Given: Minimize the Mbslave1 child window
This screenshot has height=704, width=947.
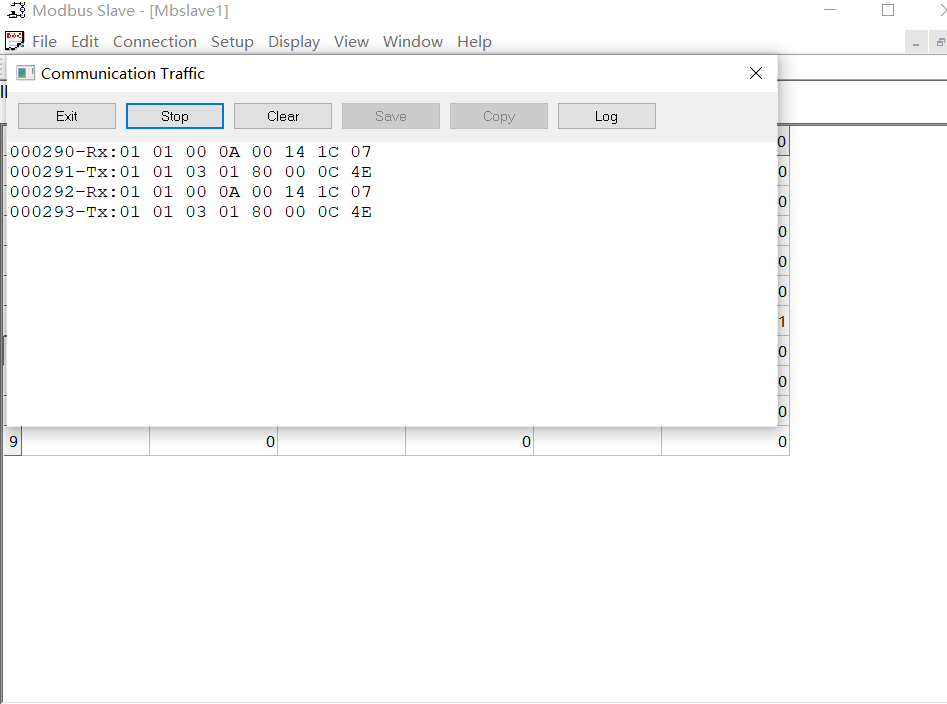Looking at the screenshot, I should (917, 42).
